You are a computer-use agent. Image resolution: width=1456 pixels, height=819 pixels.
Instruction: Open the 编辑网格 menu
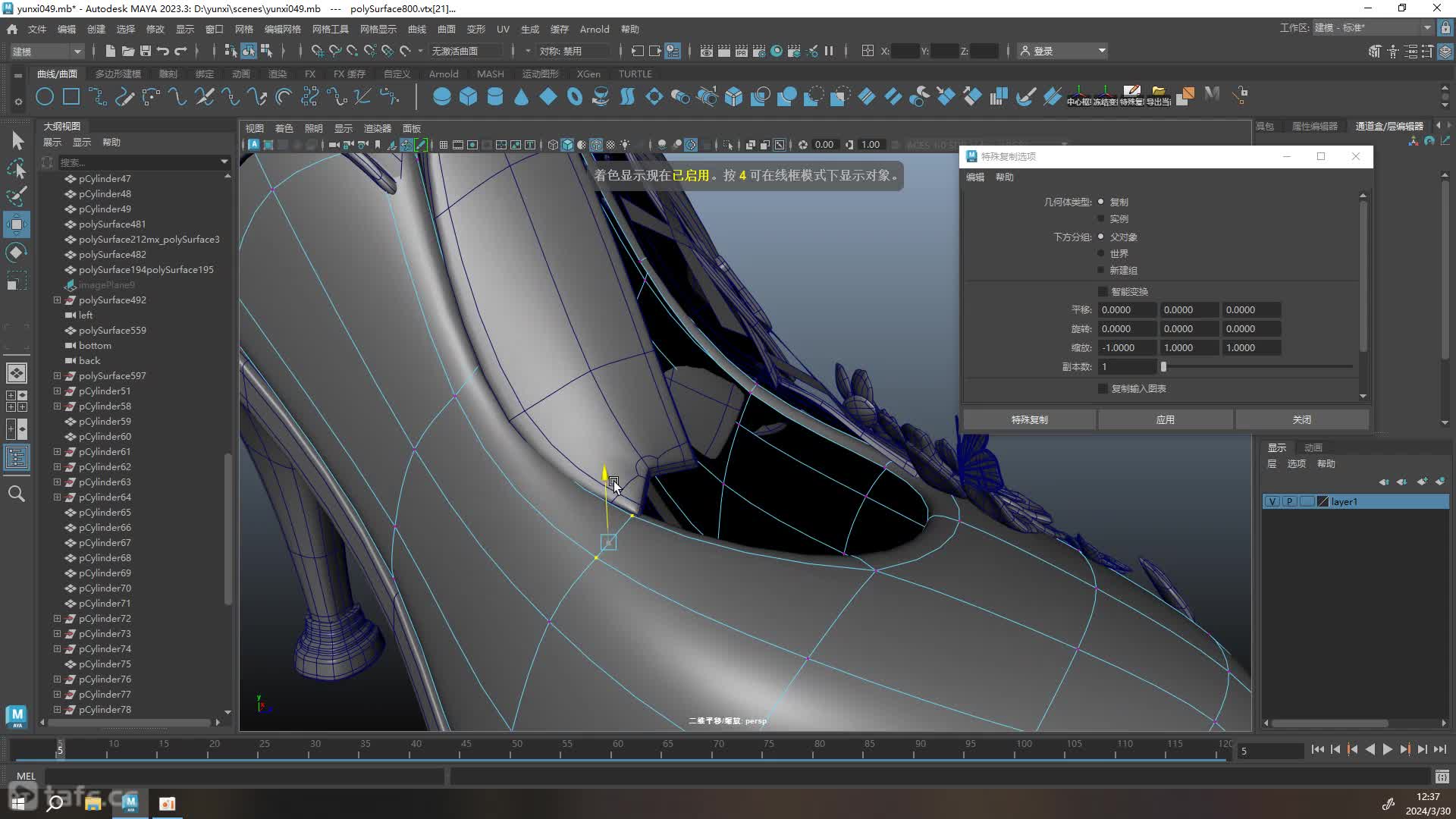tap(282, 29)
